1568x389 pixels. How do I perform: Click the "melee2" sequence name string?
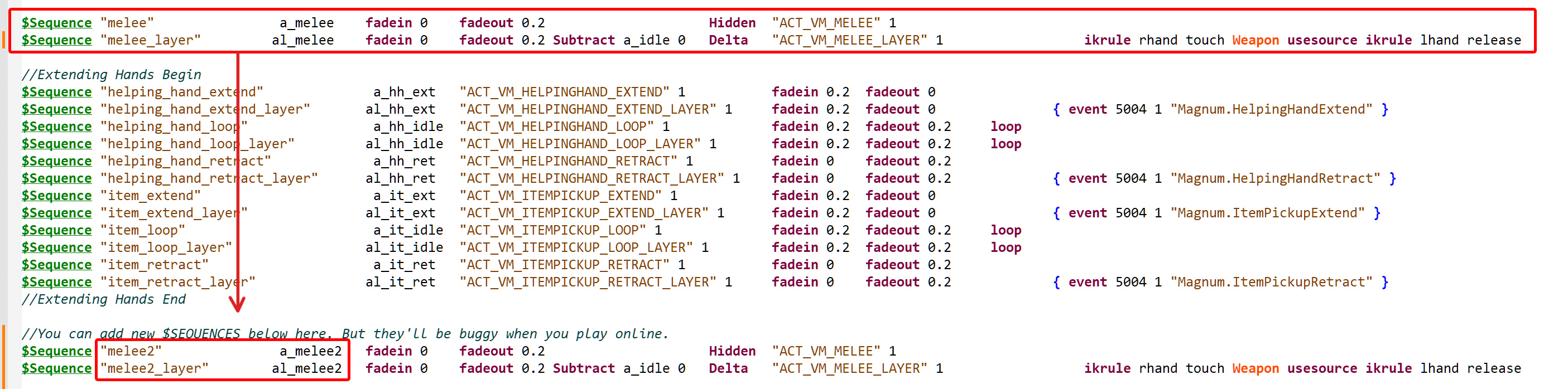tap(131, 351)
